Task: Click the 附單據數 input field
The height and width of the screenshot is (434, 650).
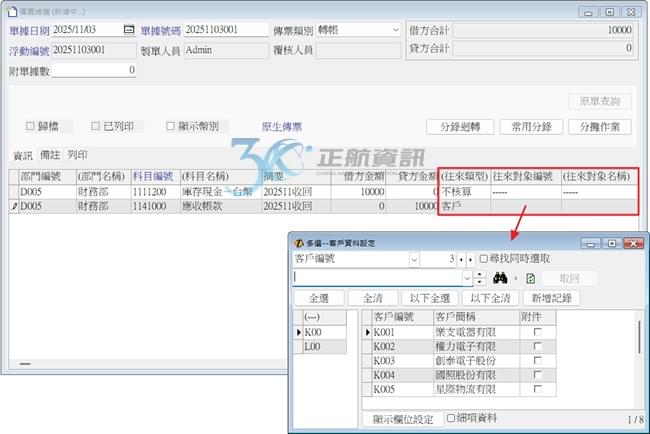Action: (94, 70)
